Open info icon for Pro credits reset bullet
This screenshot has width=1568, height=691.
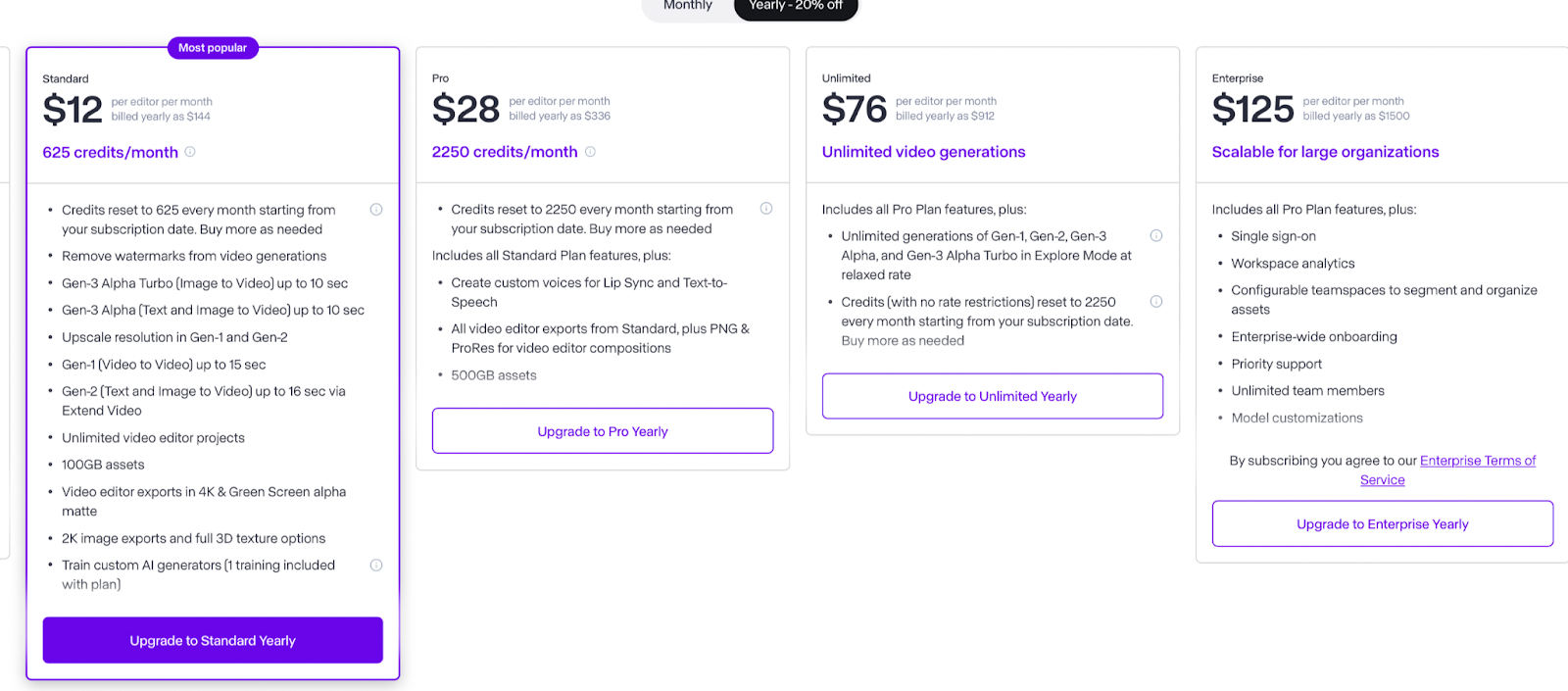pos(766,209)
